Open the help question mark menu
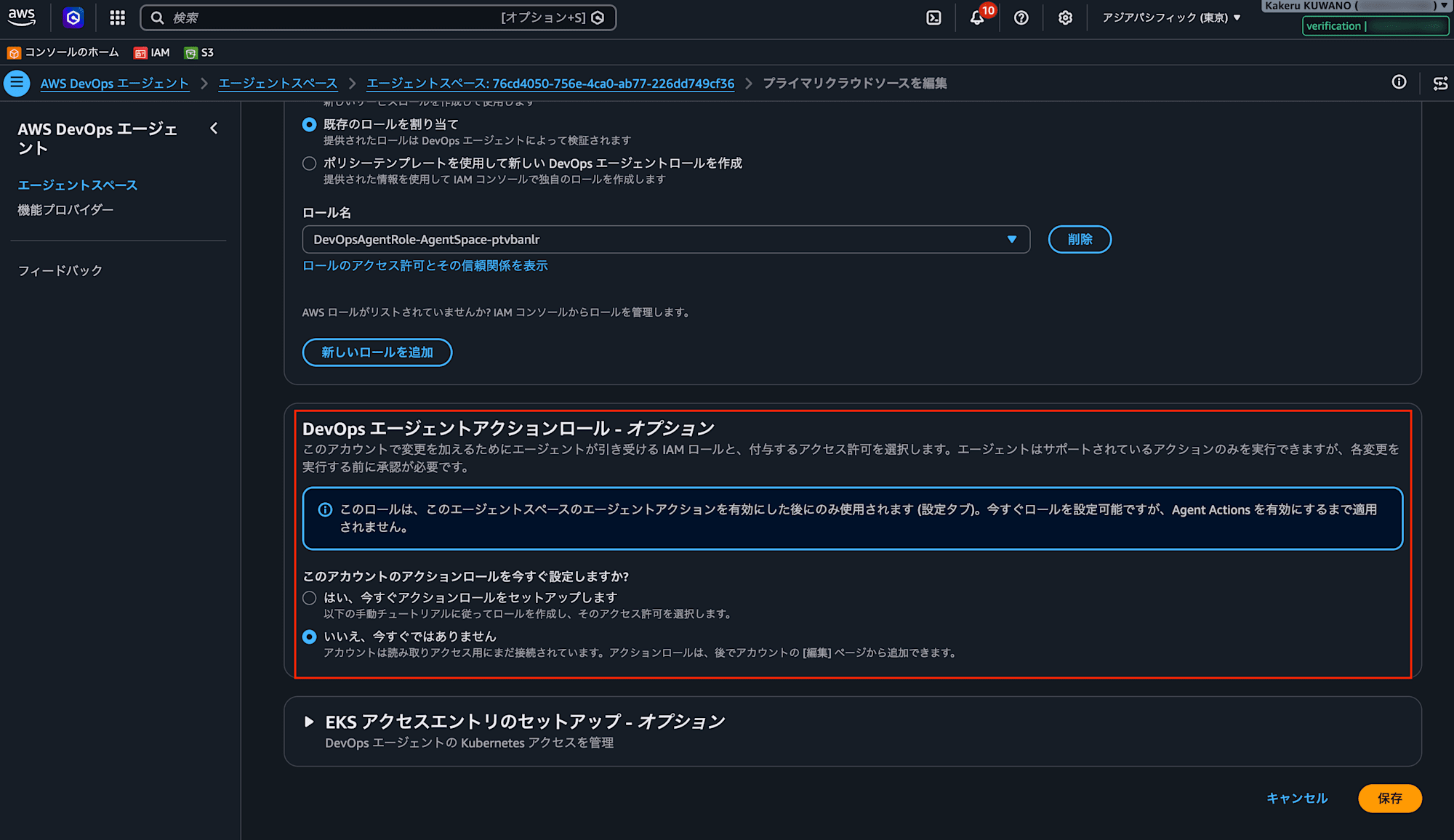Image resolution: width=1454 pixels, height=840 pixels. (x=1021, y=17)
